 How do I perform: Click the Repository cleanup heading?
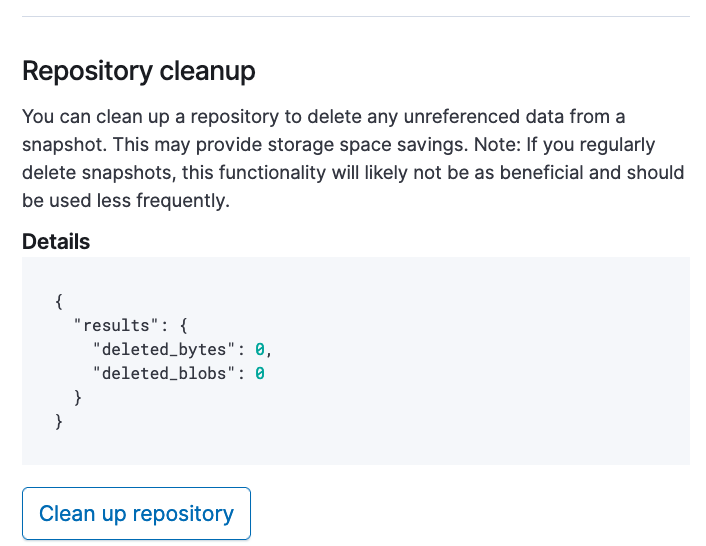pyautogui.click(x=139, y=72)
